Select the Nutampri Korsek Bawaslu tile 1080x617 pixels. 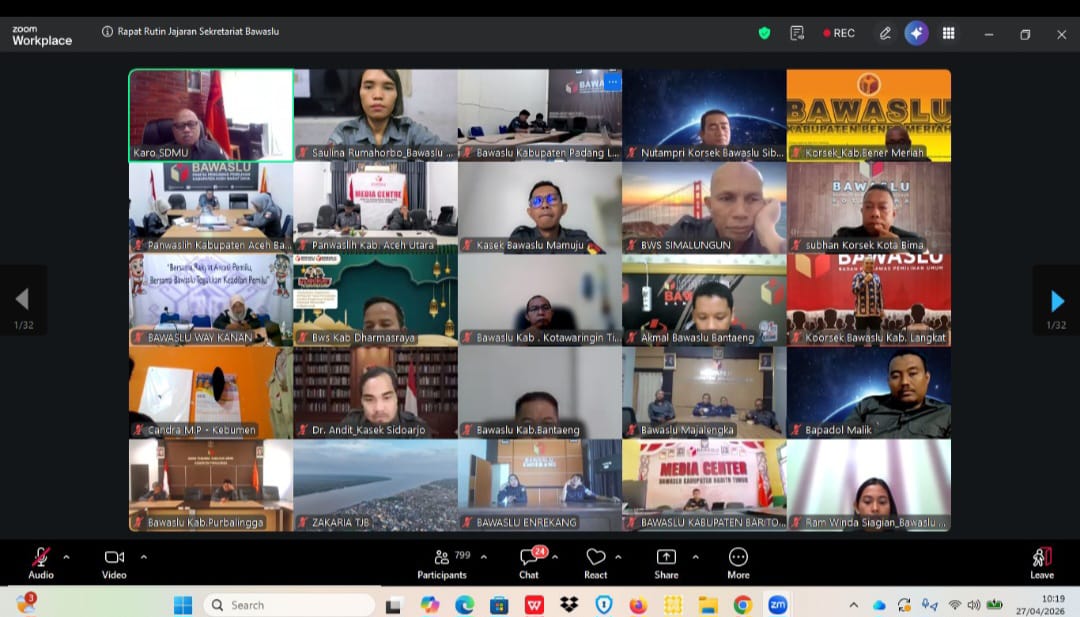[x=704, y=115]
